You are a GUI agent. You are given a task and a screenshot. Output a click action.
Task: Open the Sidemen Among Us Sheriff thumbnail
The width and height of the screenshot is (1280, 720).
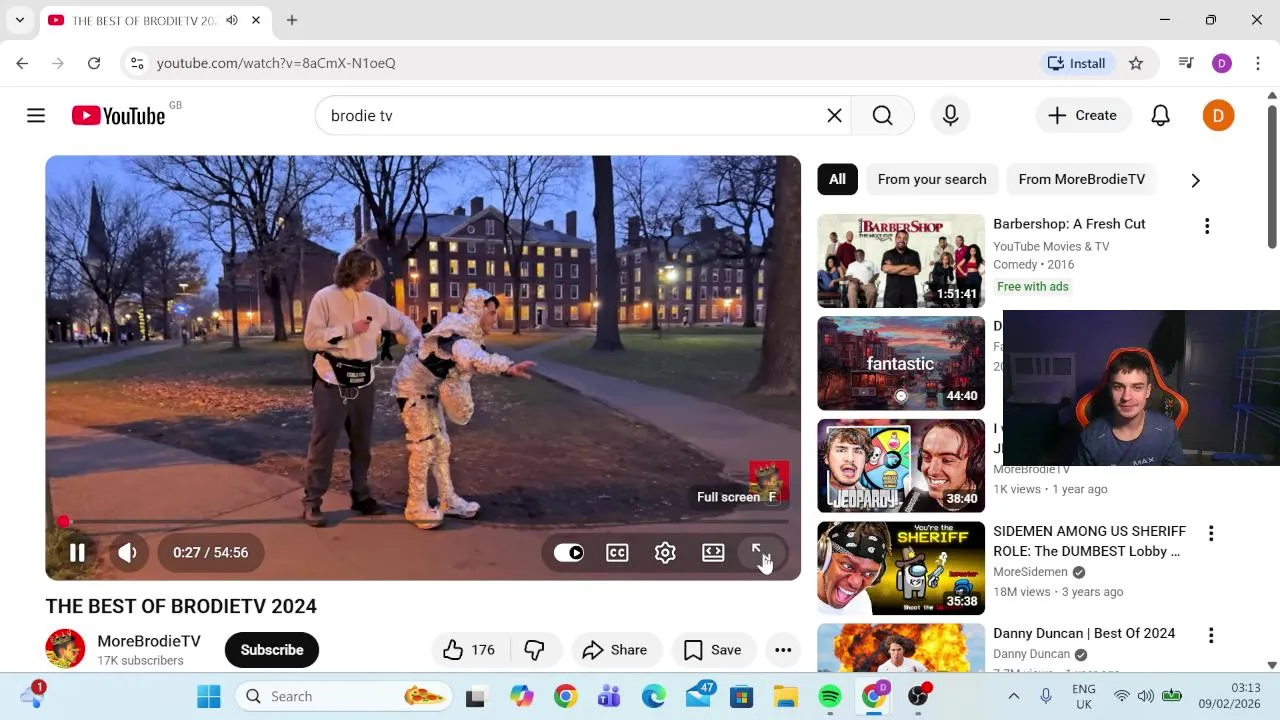901,568
